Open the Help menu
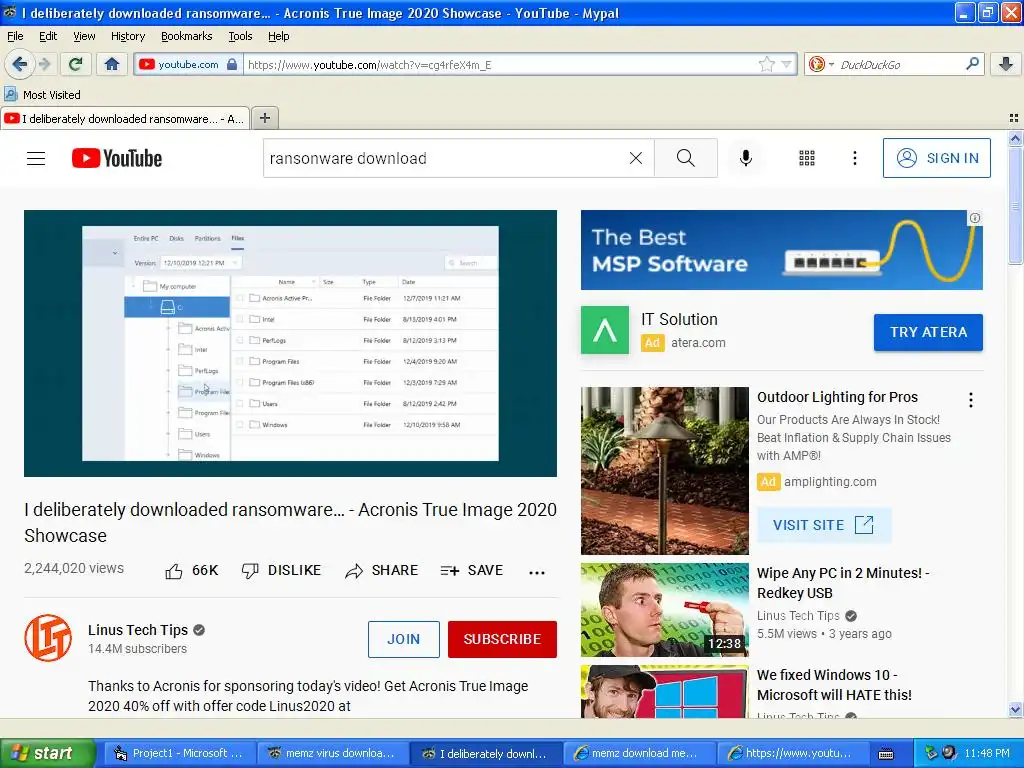This screenshot has height=768, width=1024. 278,36
